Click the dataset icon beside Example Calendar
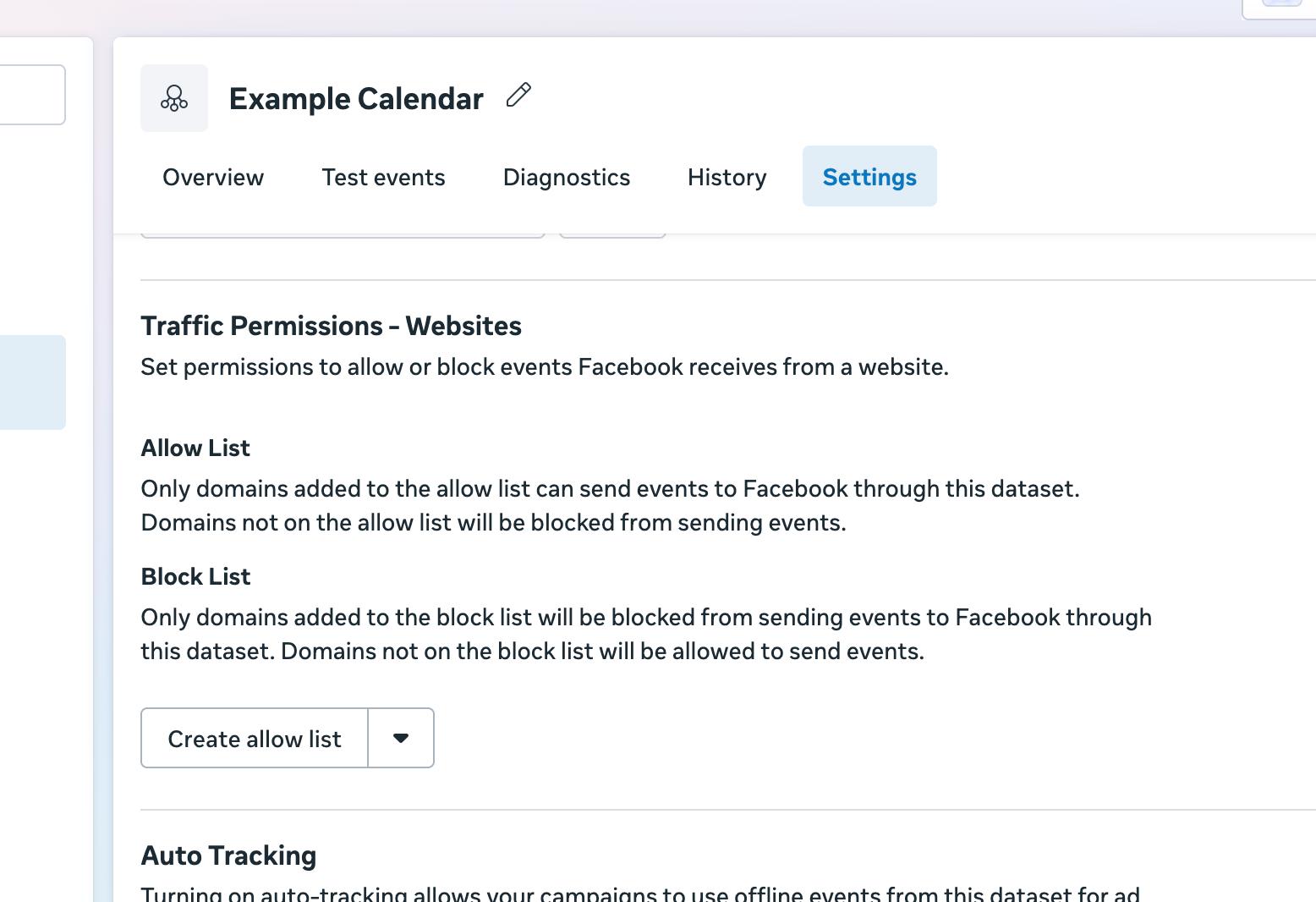Image resolution: width=1316 pixels, height=902 pixels. click(x=174, y=98)
